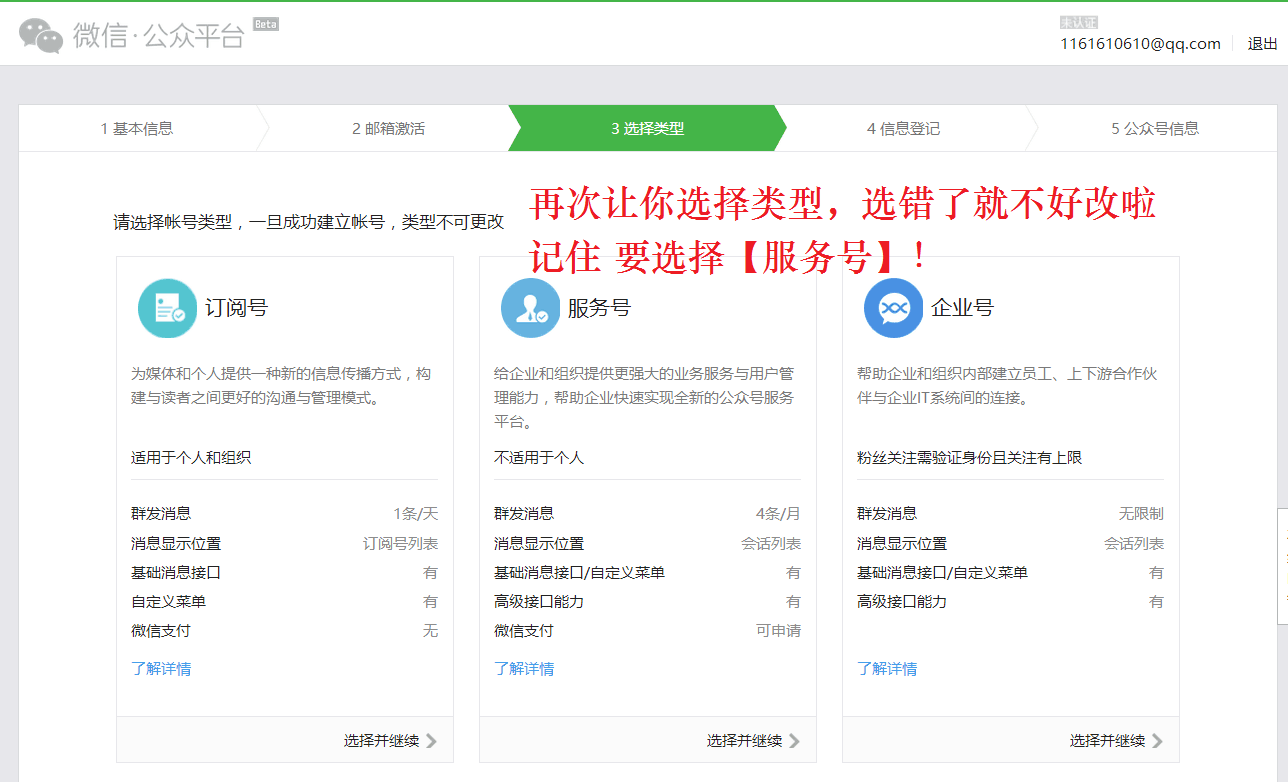This screenshot has width=1288, height=782.
Task: Click the 服务号 blue person icon
Action: [x=530, y=308]
